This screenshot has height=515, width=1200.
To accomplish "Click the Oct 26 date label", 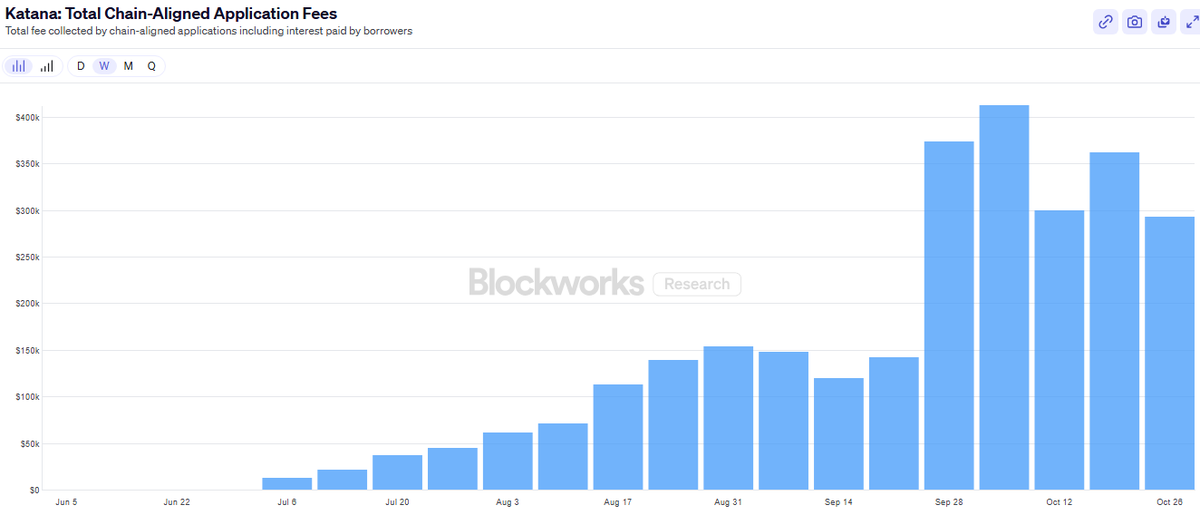I will tap(1170, 502).
